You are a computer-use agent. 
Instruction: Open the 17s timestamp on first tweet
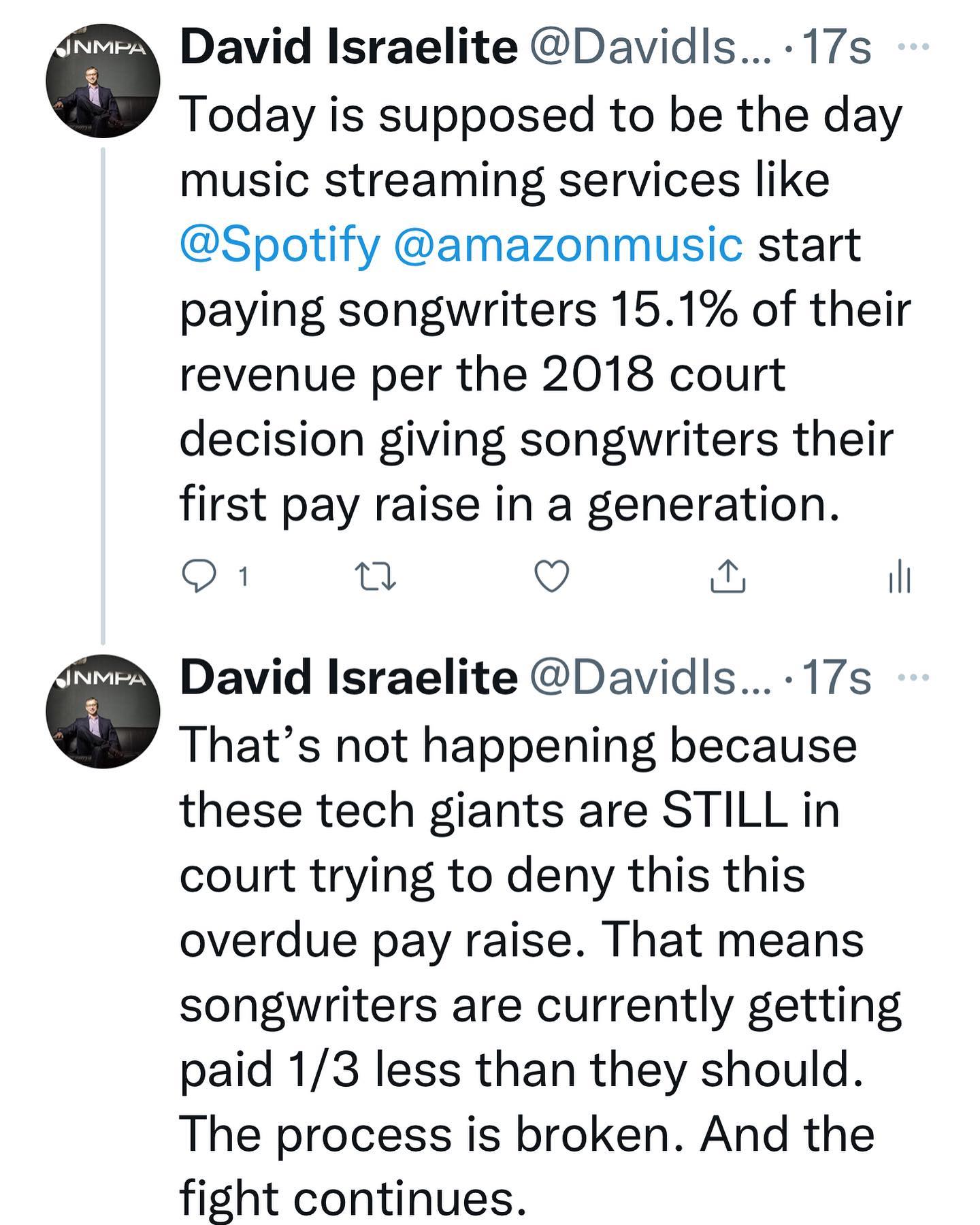(x=837, y=49)
